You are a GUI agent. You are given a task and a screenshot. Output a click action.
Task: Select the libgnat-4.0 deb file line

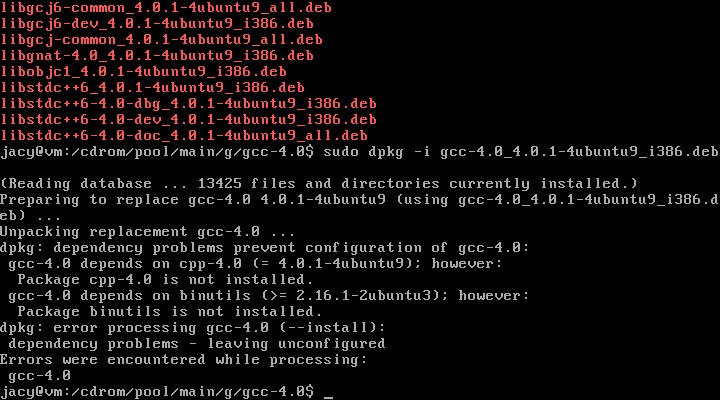[x=157, y=56]
